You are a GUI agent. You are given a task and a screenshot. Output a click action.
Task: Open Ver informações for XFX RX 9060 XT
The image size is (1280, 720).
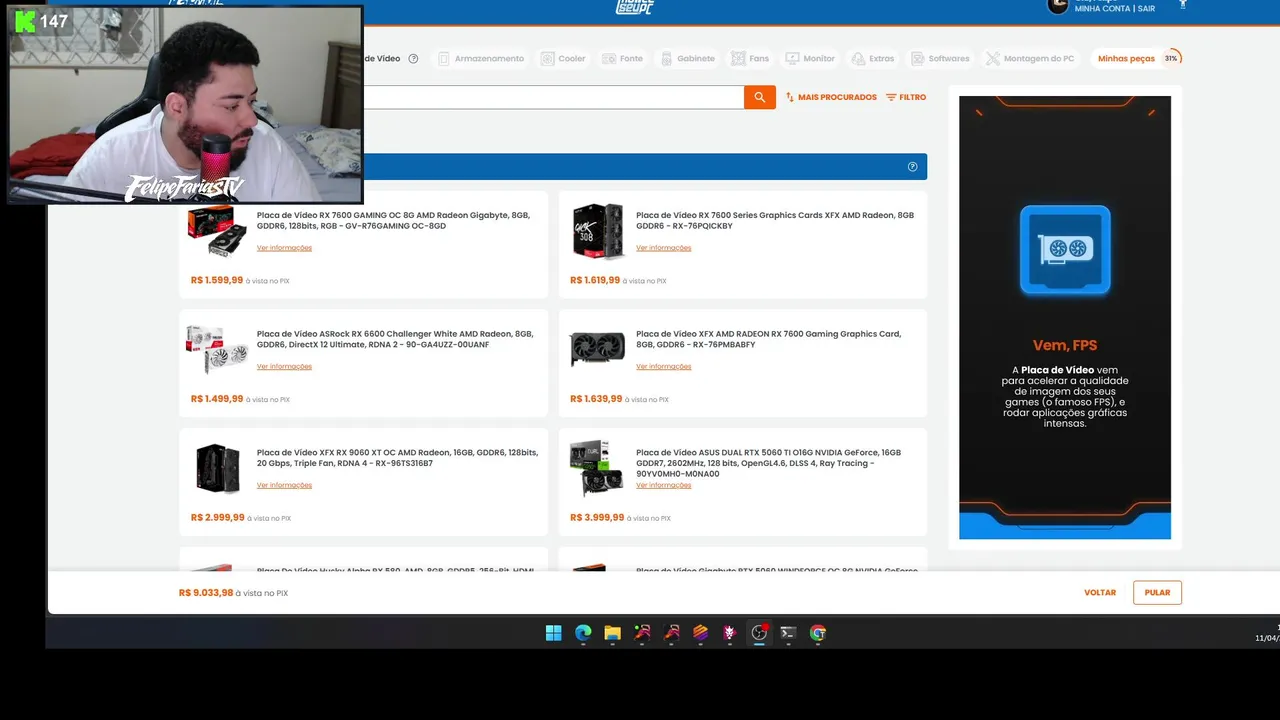pos(284,486)
